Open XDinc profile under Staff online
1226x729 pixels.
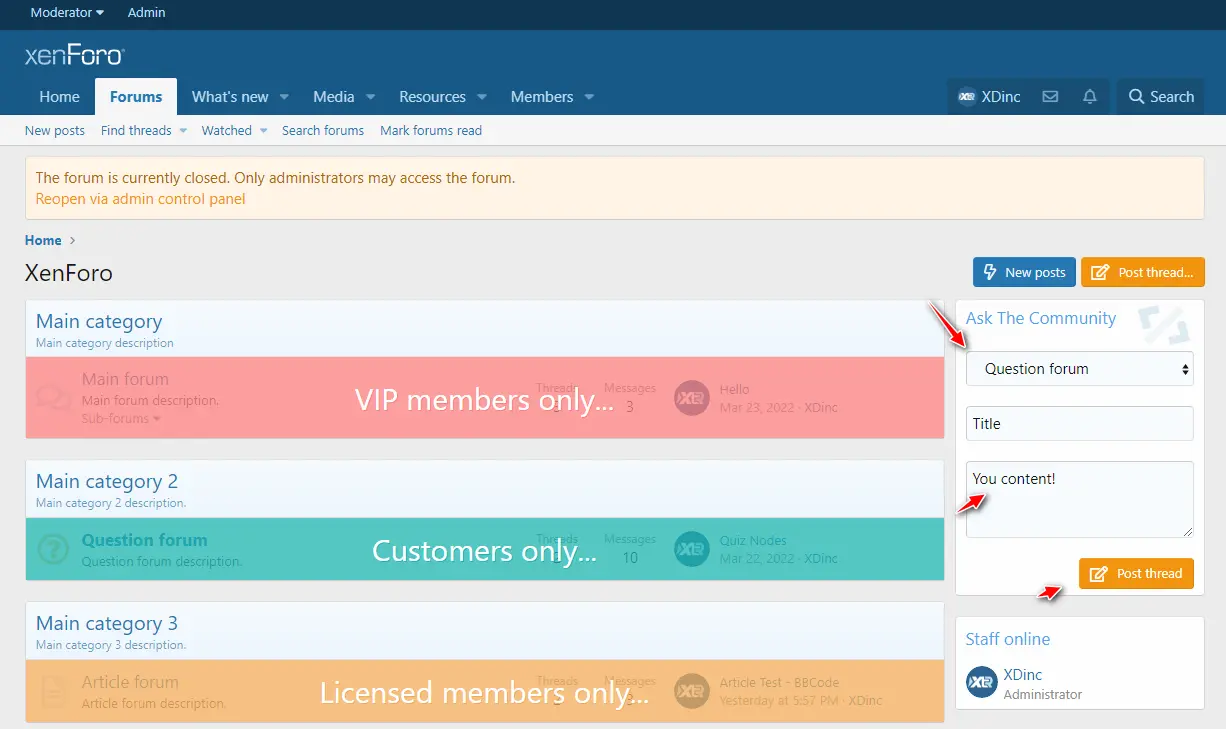click(x=1023, y=675)
